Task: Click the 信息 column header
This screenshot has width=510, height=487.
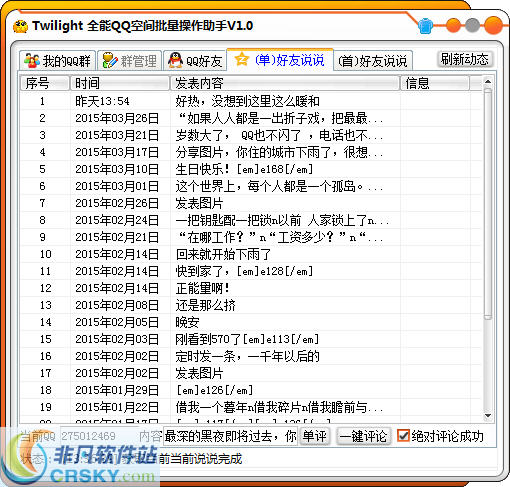Action: [x=435, y=83]
